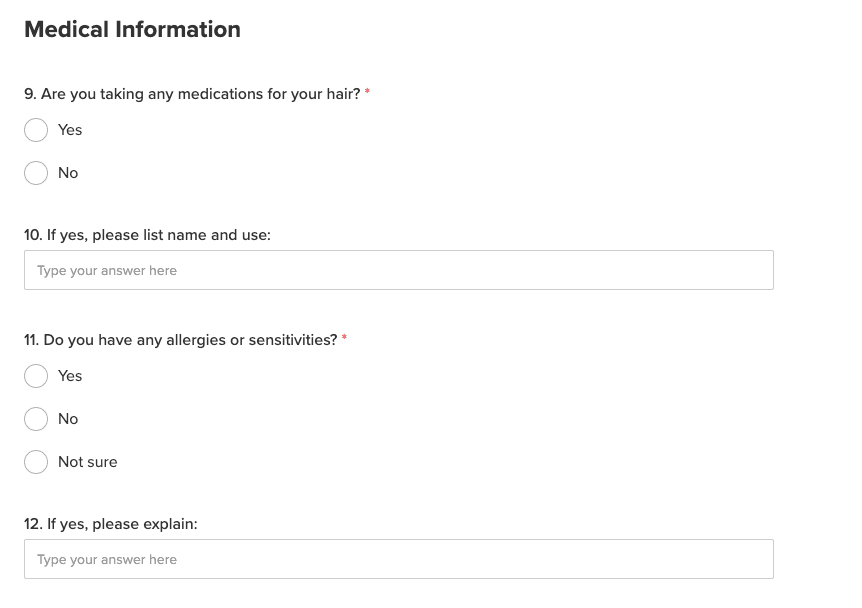The height and width of the screenshot is (608, 862).
Task: Click the Medical Information section heading
Action: (132, 30)
